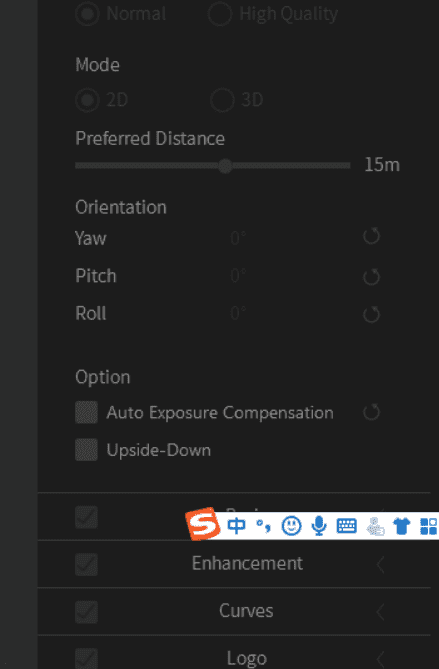Open the skin shirt icon

(401, 526)
